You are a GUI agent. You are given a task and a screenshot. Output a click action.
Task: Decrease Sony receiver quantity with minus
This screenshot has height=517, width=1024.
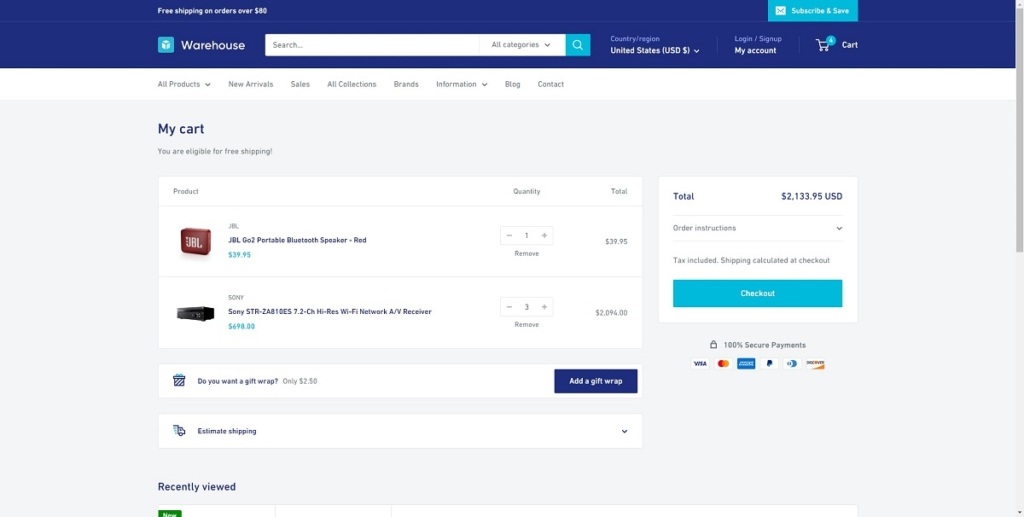click(509, 307)
